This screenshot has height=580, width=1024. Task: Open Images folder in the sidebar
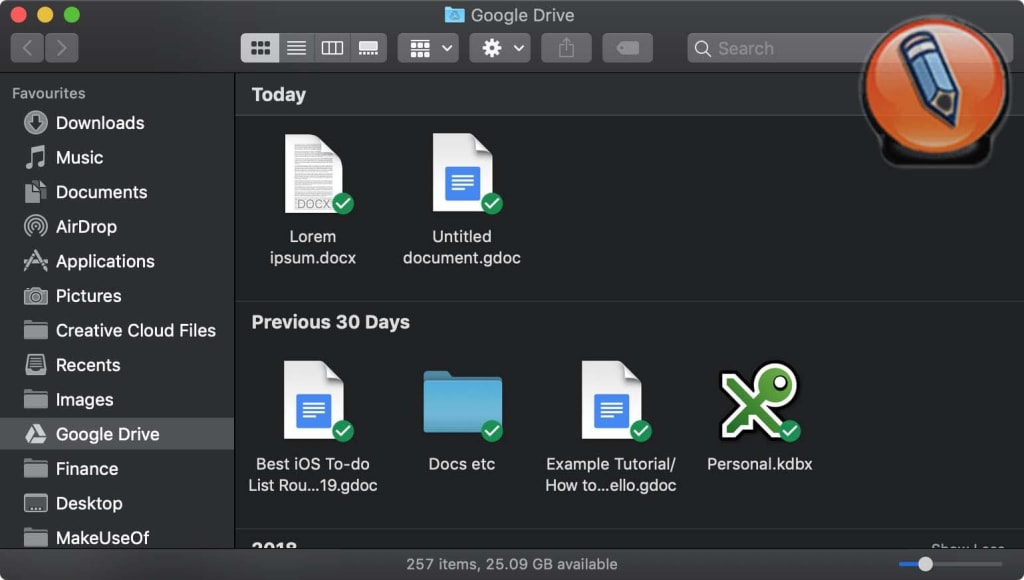click(x=117, y=400)
